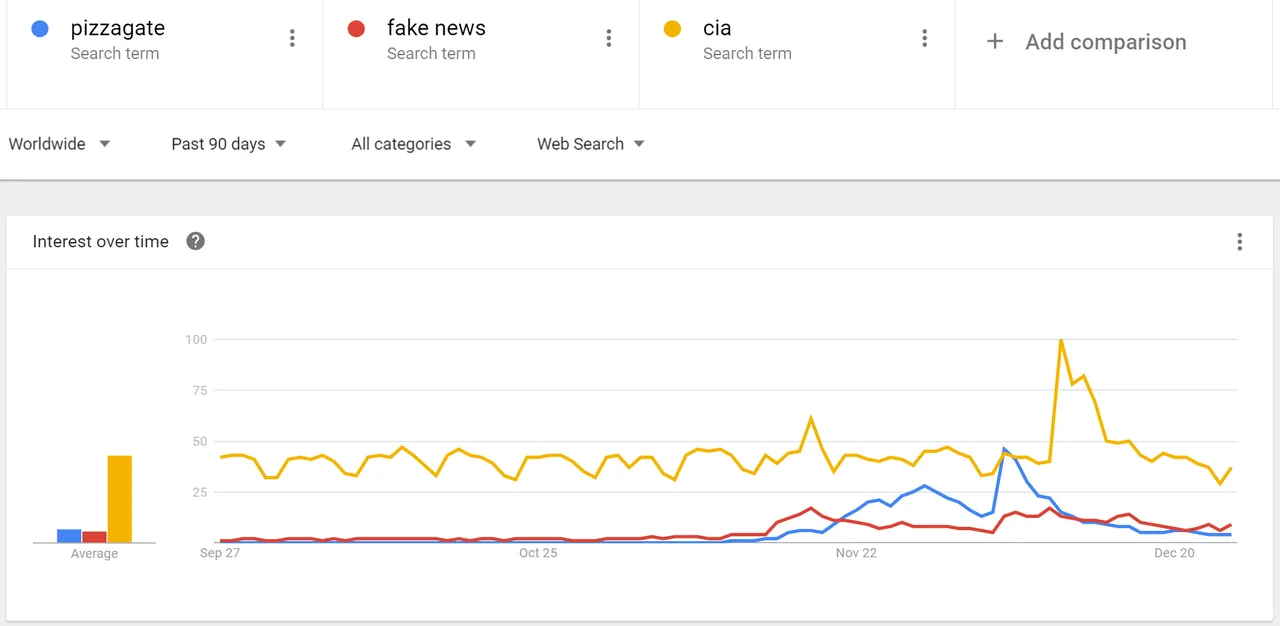Open fake news three-dot menu

tap(608, 38)
